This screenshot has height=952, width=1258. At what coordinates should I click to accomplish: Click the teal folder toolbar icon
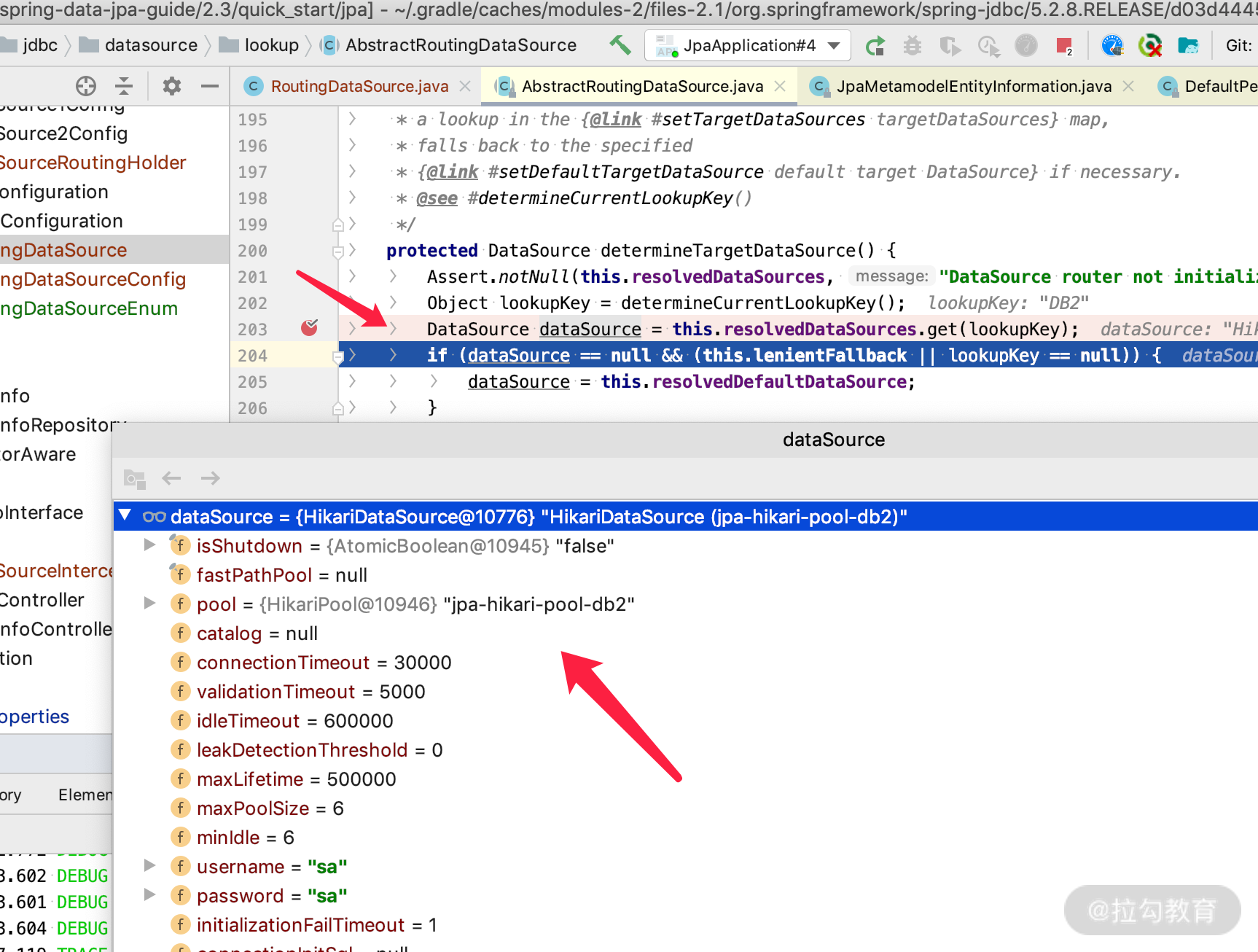1188,46
